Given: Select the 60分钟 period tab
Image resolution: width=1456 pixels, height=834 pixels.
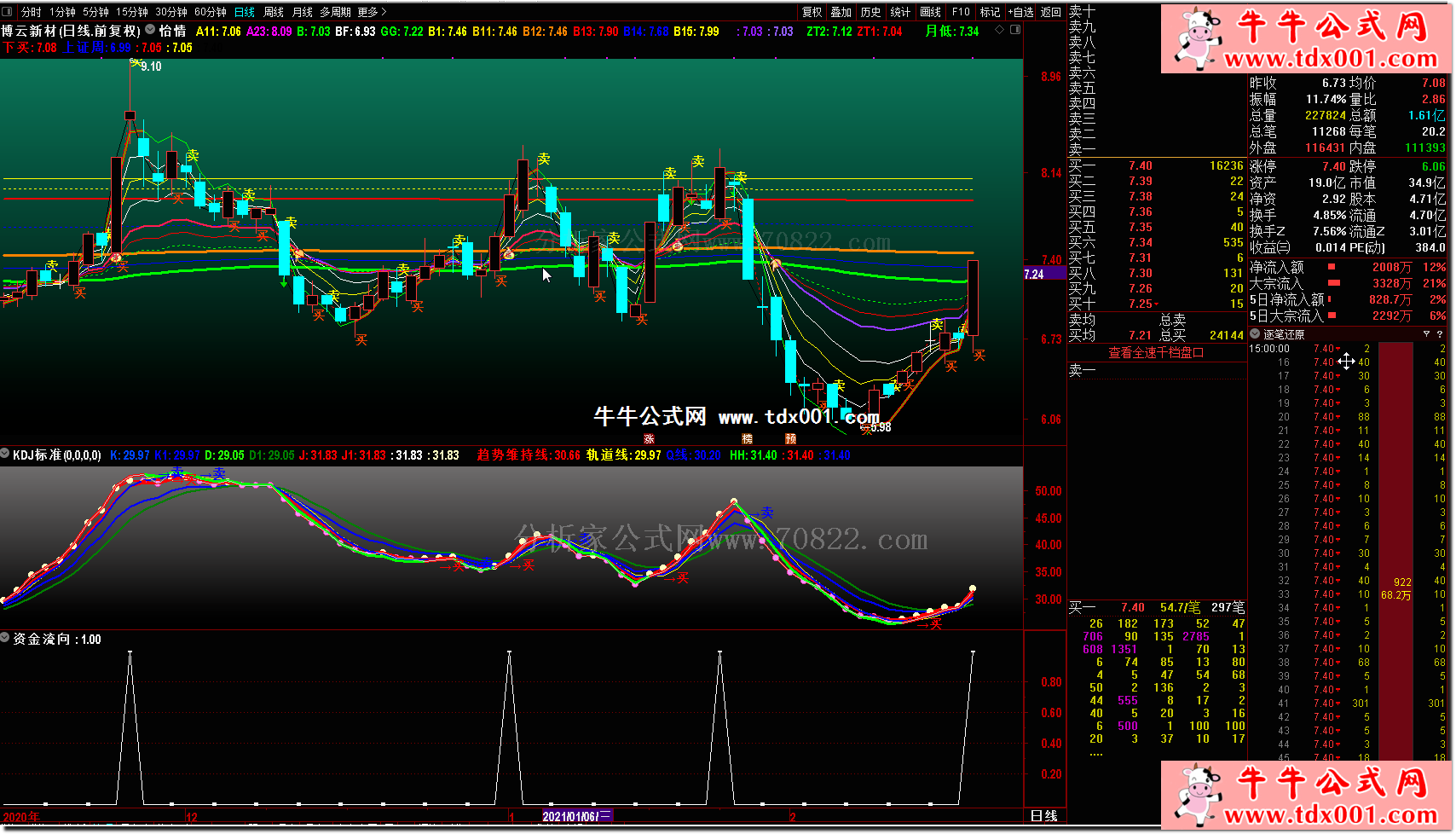Looking at the screenshot, I should click(x=211, y=12).
